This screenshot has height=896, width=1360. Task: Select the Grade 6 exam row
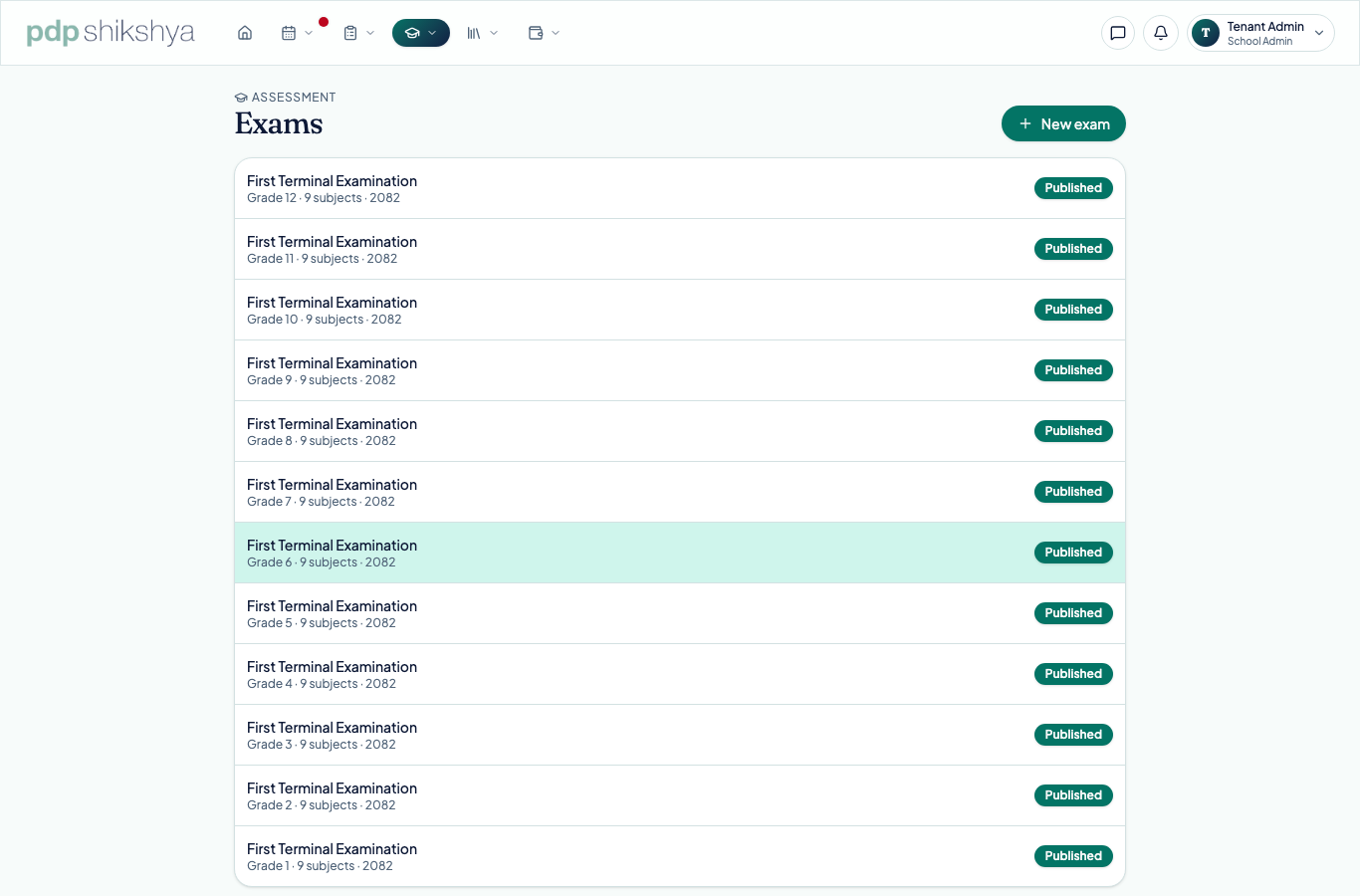(x=680, y=553)
